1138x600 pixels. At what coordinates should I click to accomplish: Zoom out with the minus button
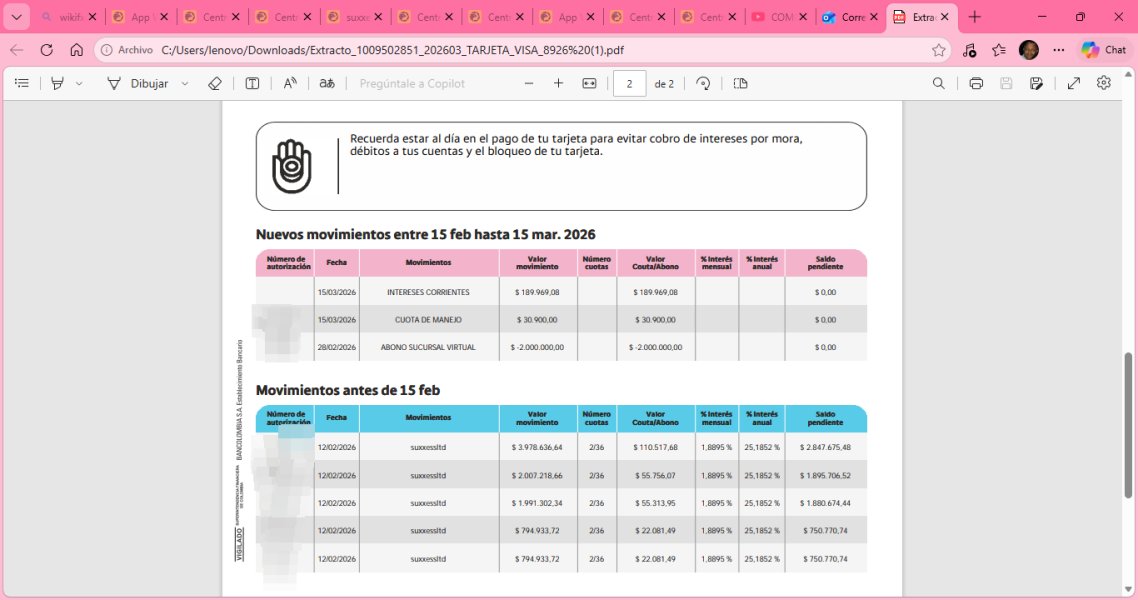point(529,83)
